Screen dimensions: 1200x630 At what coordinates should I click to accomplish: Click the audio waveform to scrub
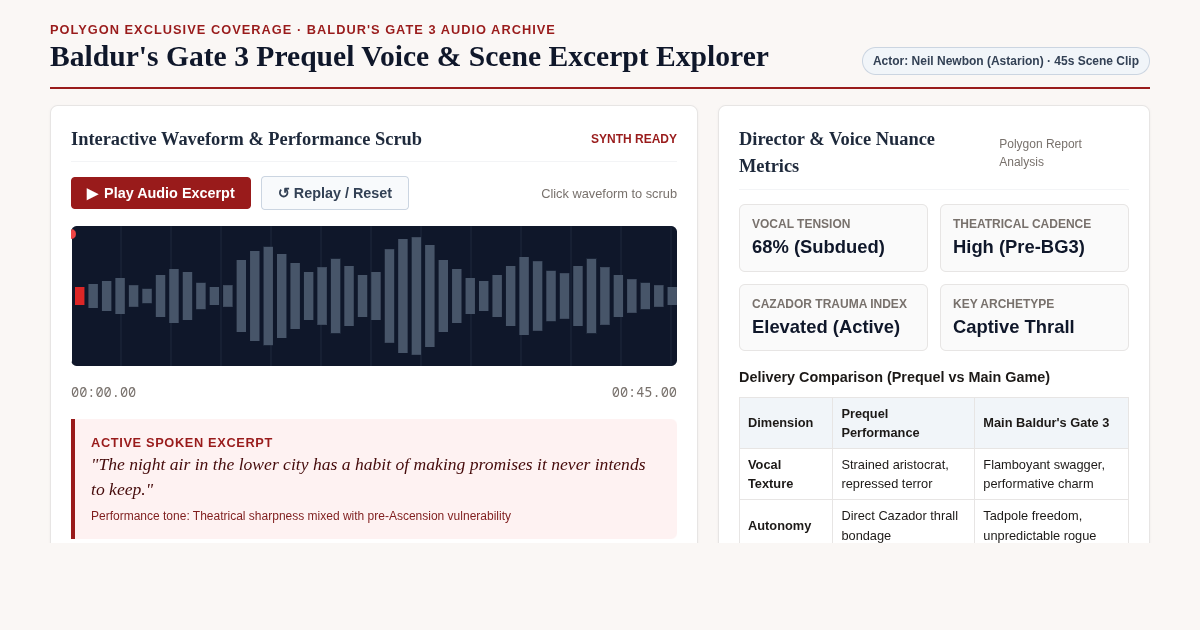[374, 296]
